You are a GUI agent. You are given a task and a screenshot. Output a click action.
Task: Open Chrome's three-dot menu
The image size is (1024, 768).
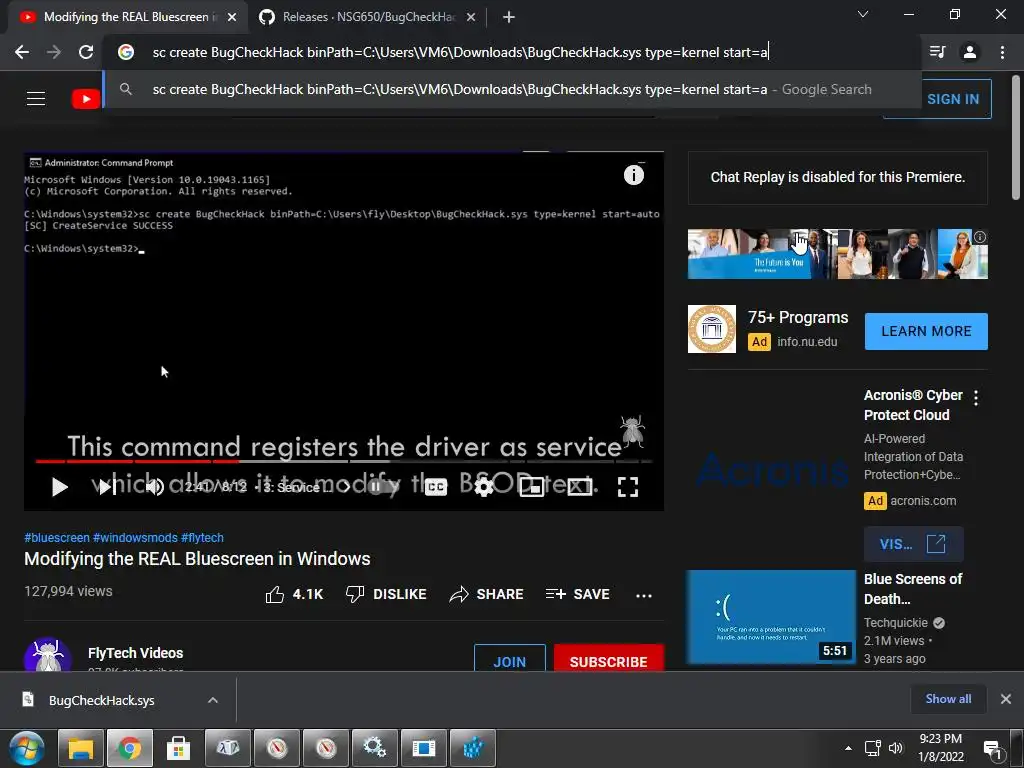pos(1002,52)
